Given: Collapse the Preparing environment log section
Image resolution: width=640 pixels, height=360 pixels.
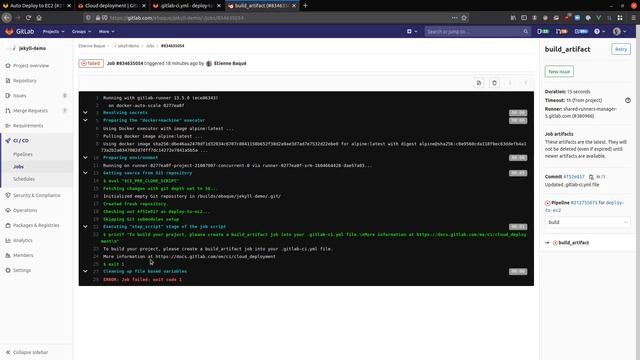Looking at the screenshot, I should 85,158.
